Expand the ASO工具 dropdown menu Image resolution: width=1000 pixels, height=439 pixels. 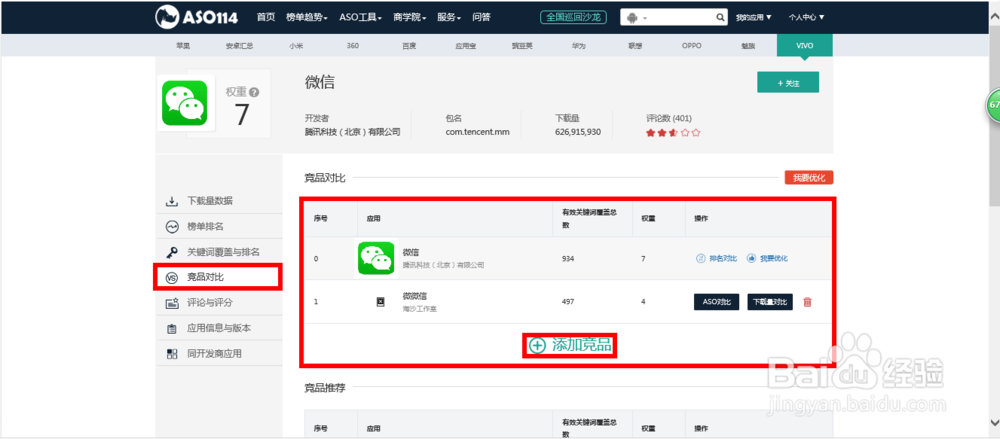360,17
